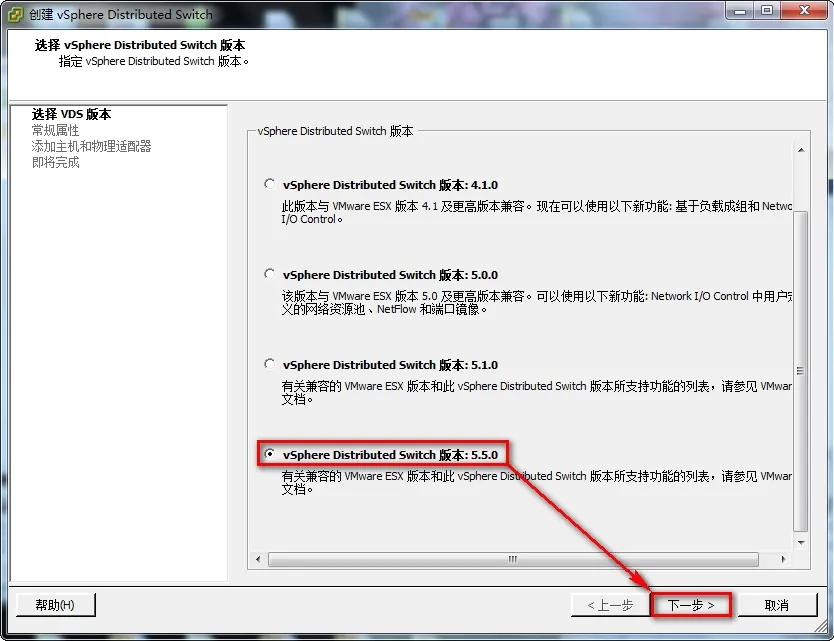The height and width of the screenshot is (641, 834).
Task: Click the horizontal scrollbar left arrow
Action: click(x=258, y=559)
